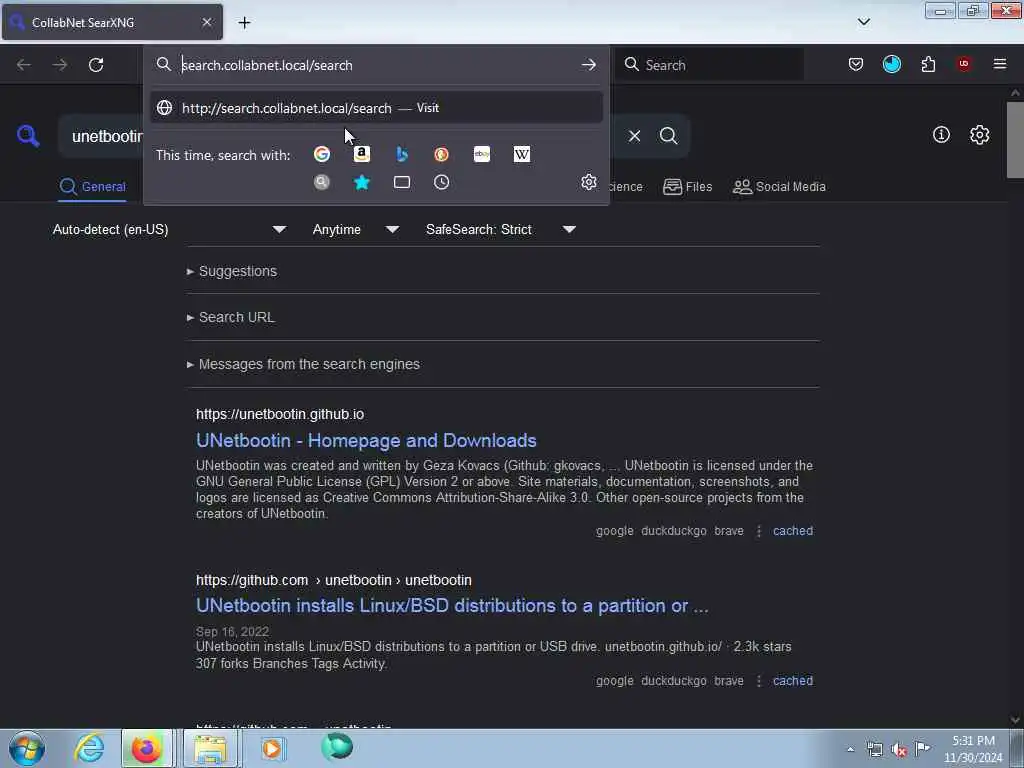Screen dimensions: 1024x768
Task: Expand the Suggestions section
Action: point(232,271)
